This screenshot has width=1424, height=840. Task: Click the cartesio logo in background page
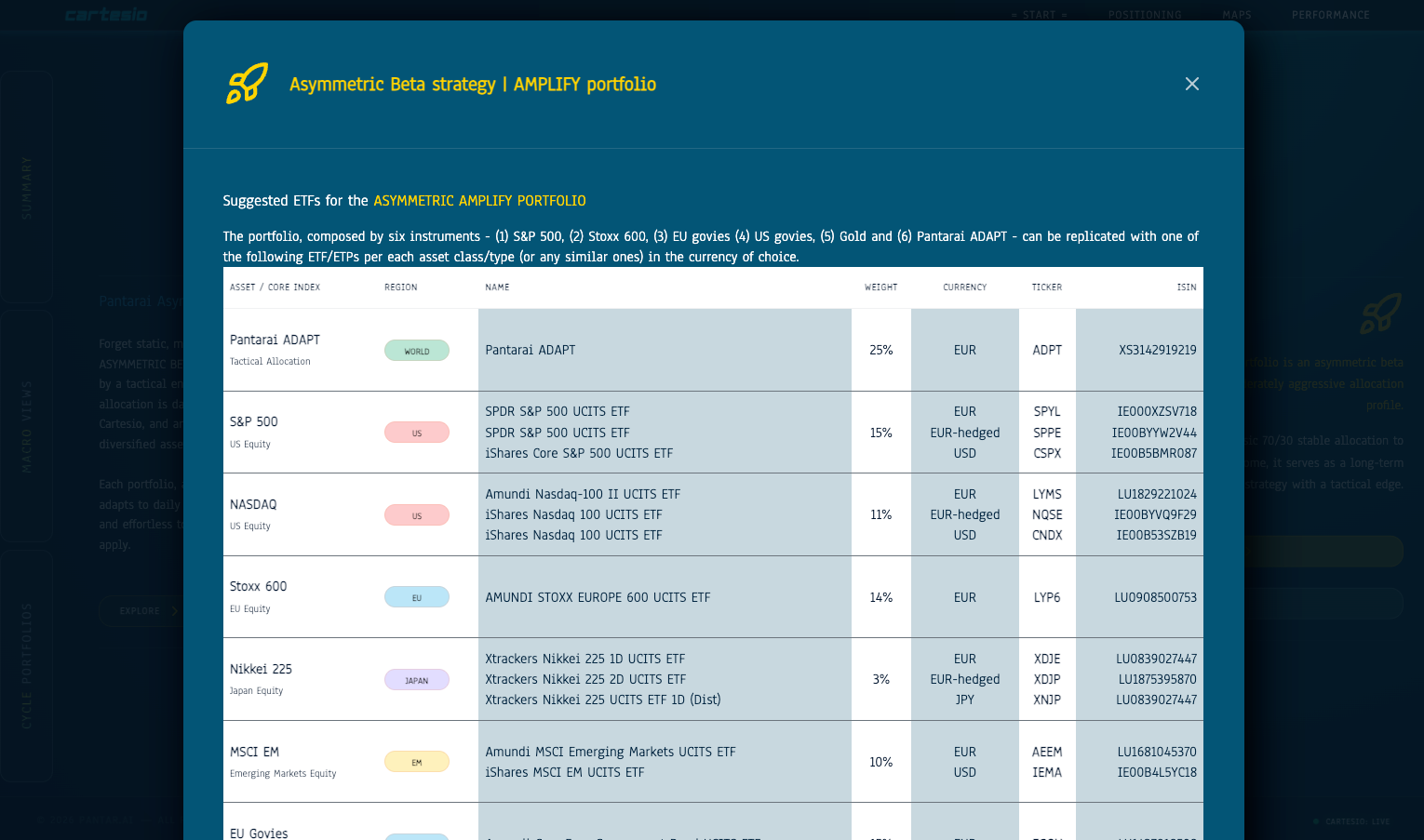[106, 15]
